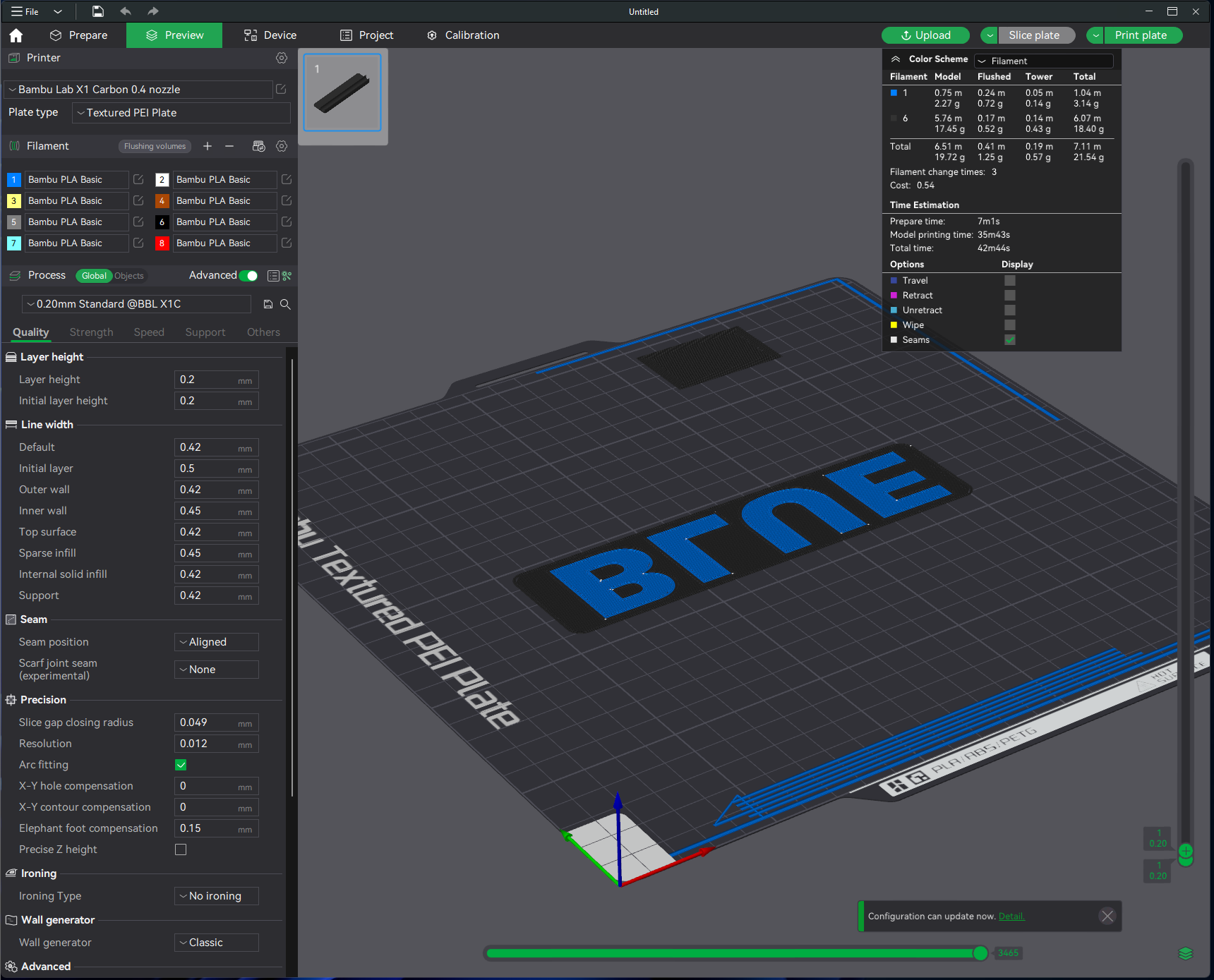This screenshot has height=980, width=1214.
Task: Uncheck Seams display checkbox
Action: 1010,340
